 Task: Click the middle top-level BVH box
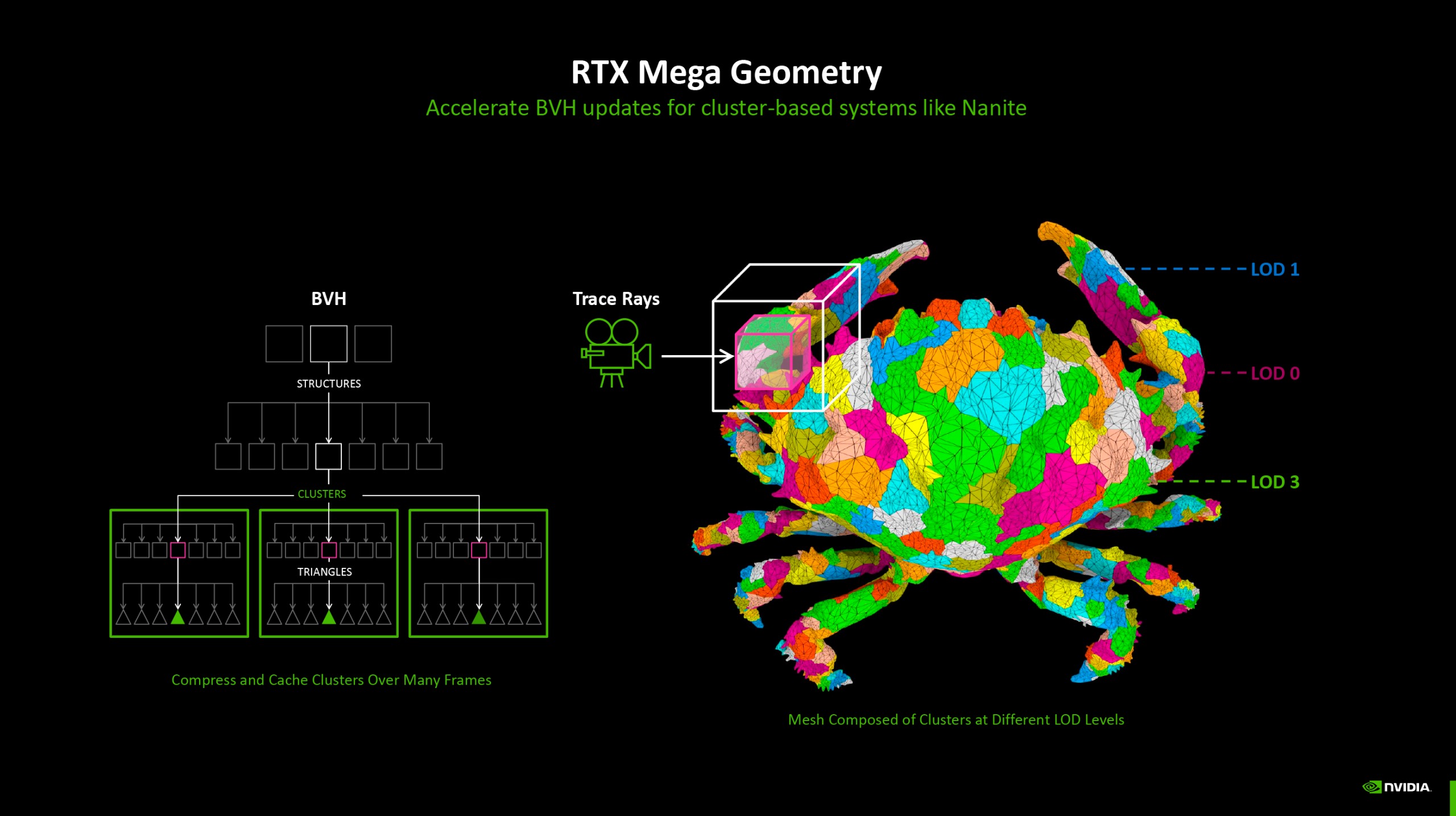click(329, 344)
